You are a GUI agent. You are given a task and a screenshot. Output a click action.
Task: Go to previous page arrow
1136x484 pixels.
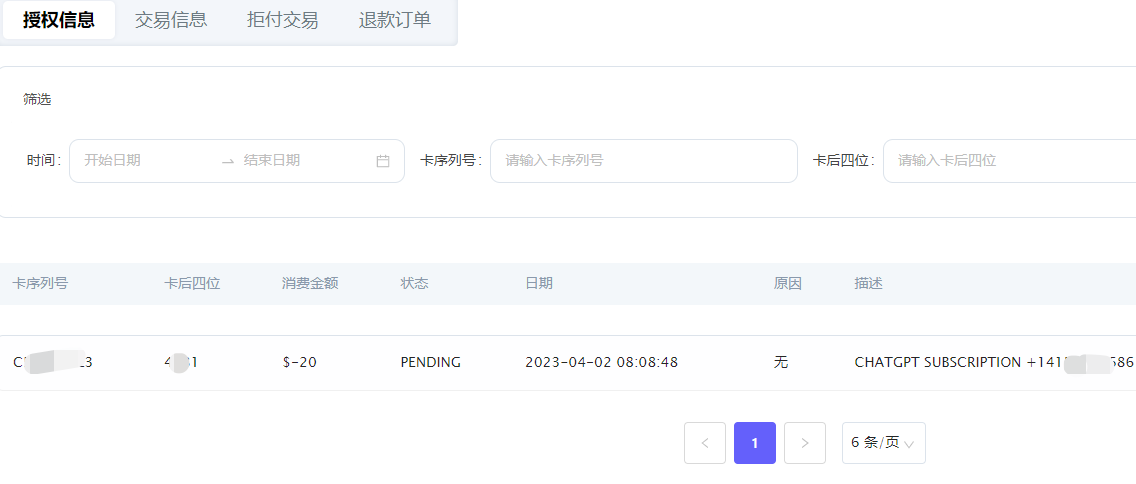pos(705,443)
